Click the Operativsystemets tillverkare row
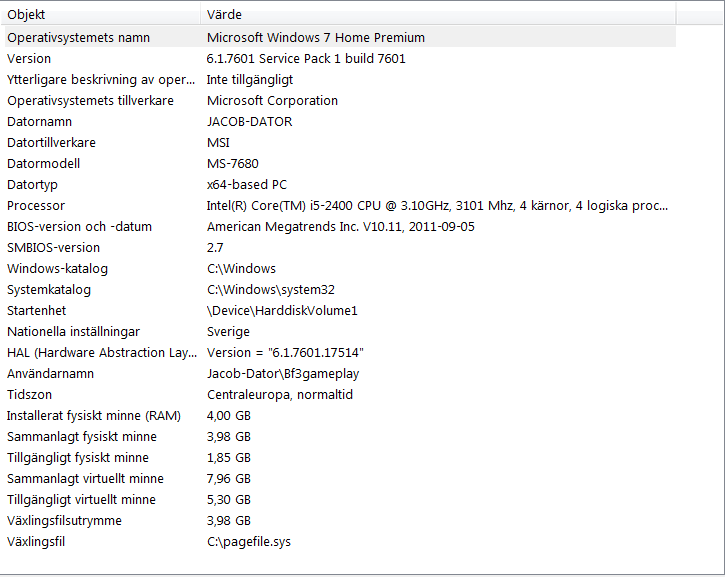 click(x=90, y=100)
